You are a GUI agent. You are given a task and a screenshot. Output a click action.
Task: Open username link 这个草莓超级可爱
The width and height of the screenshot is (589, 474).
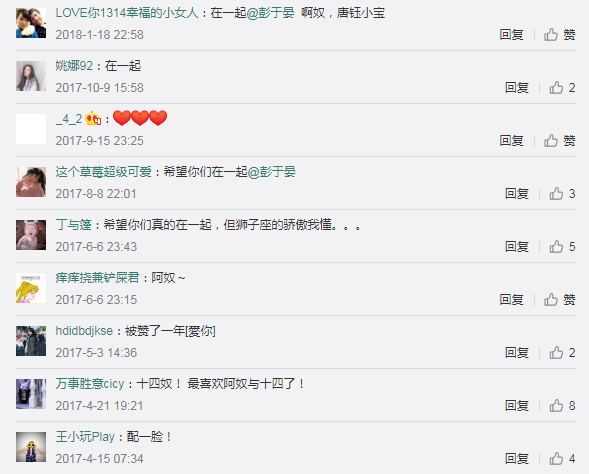coord(104,172)
